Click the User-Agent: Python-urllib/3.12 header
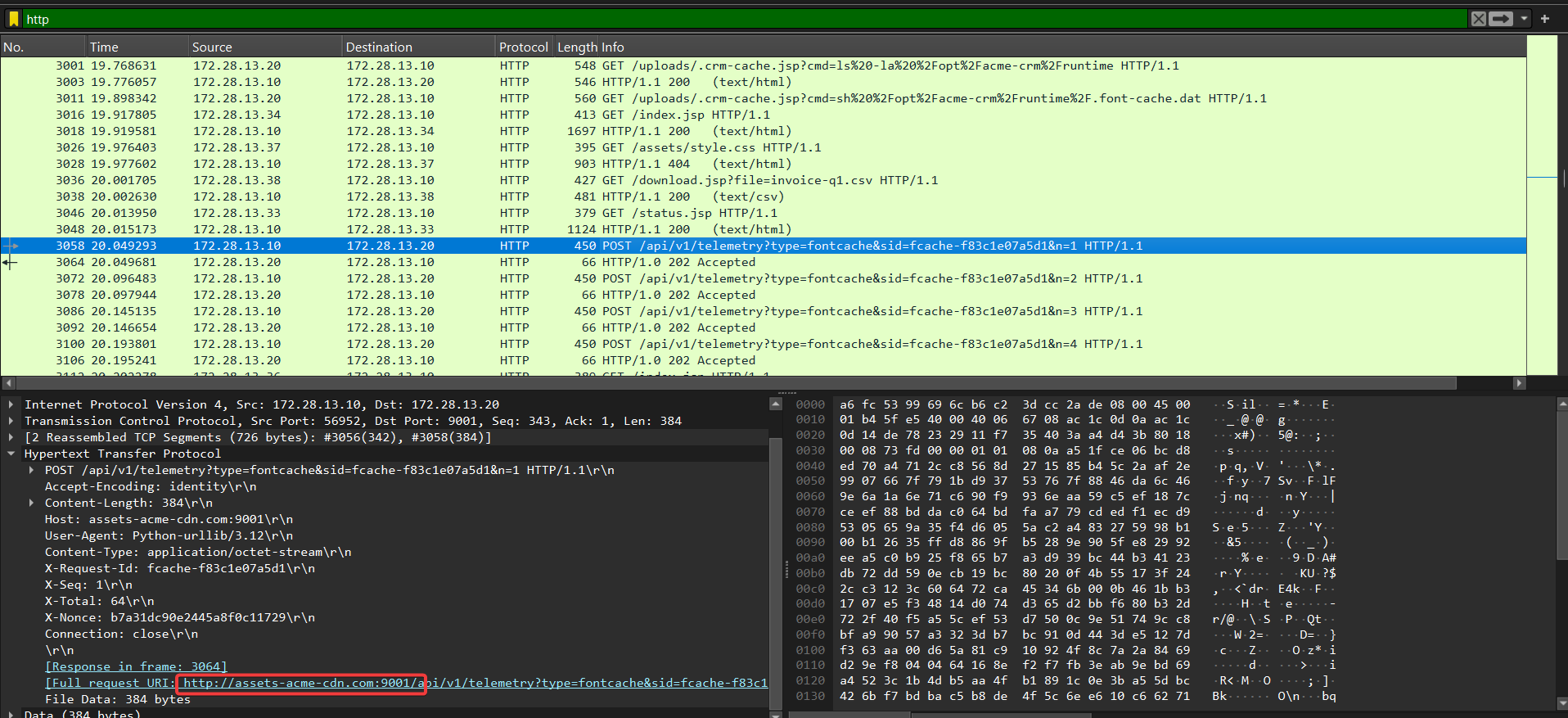This screenshot has height=718, width=1568. coord(169,535)
